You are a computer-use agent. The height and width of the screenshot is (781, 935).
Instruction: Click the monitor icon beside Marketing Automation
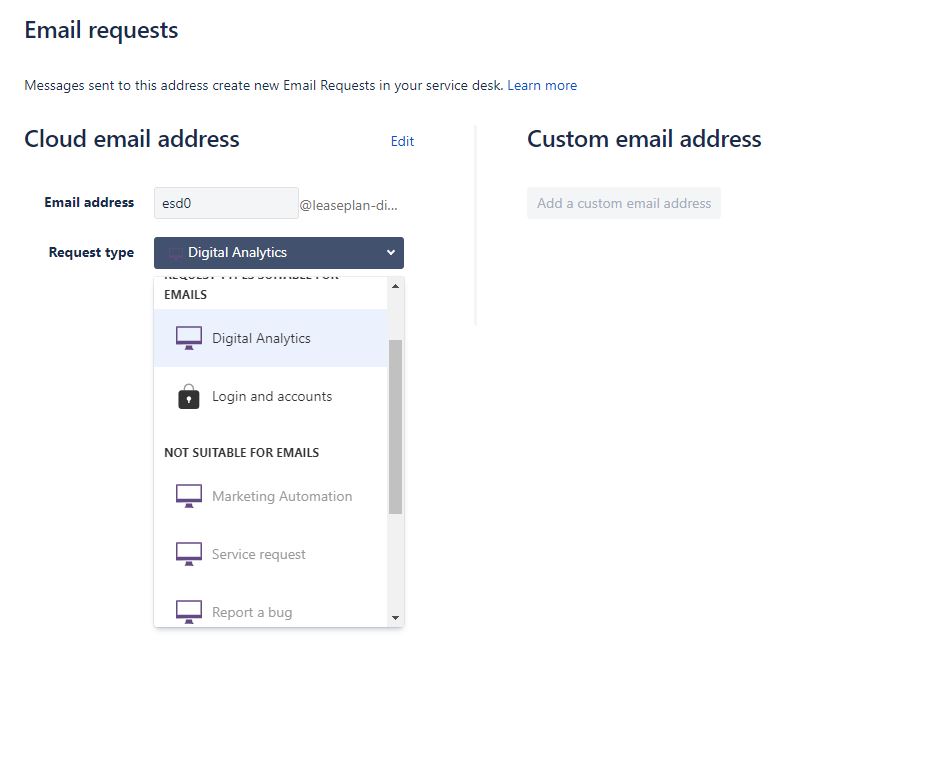coord(188,496)
